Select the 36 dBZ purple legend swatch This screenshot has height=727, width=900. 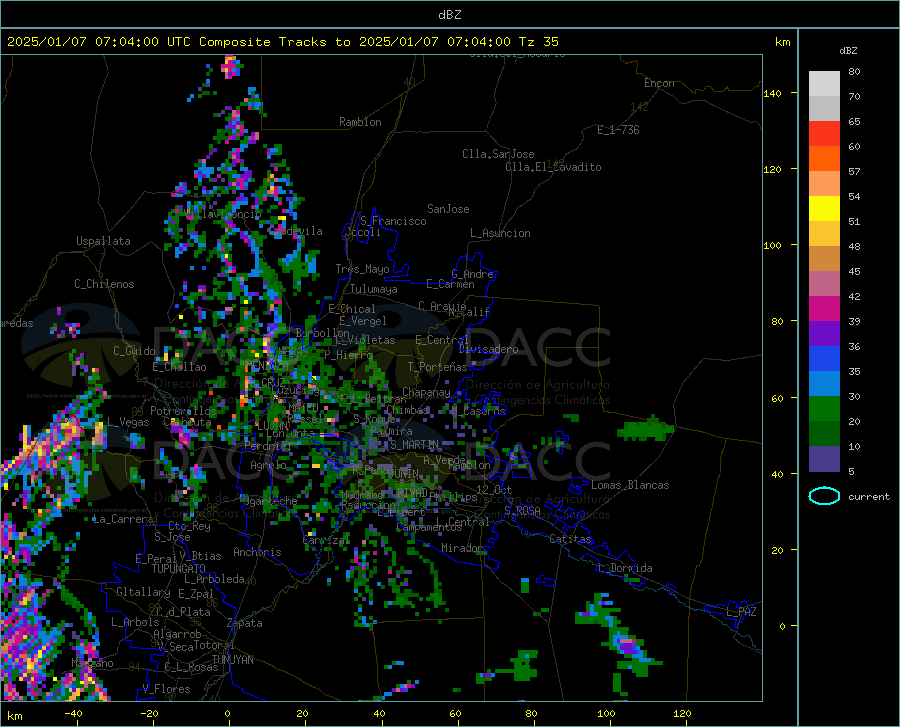tap(824, 333)
